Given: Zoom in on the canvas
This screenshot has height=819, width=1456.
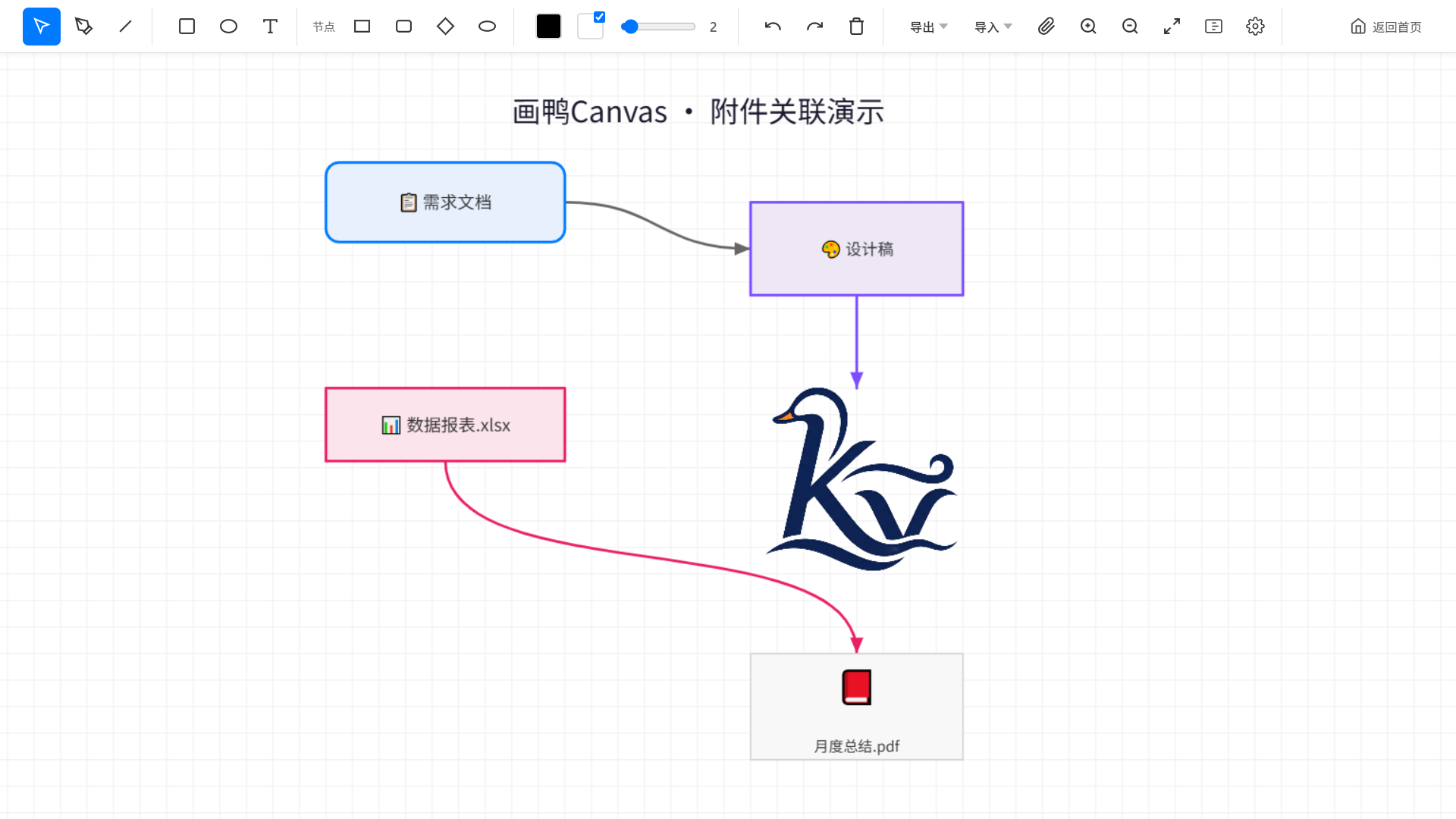Looking at the screenshot, I should (1088, 27).
